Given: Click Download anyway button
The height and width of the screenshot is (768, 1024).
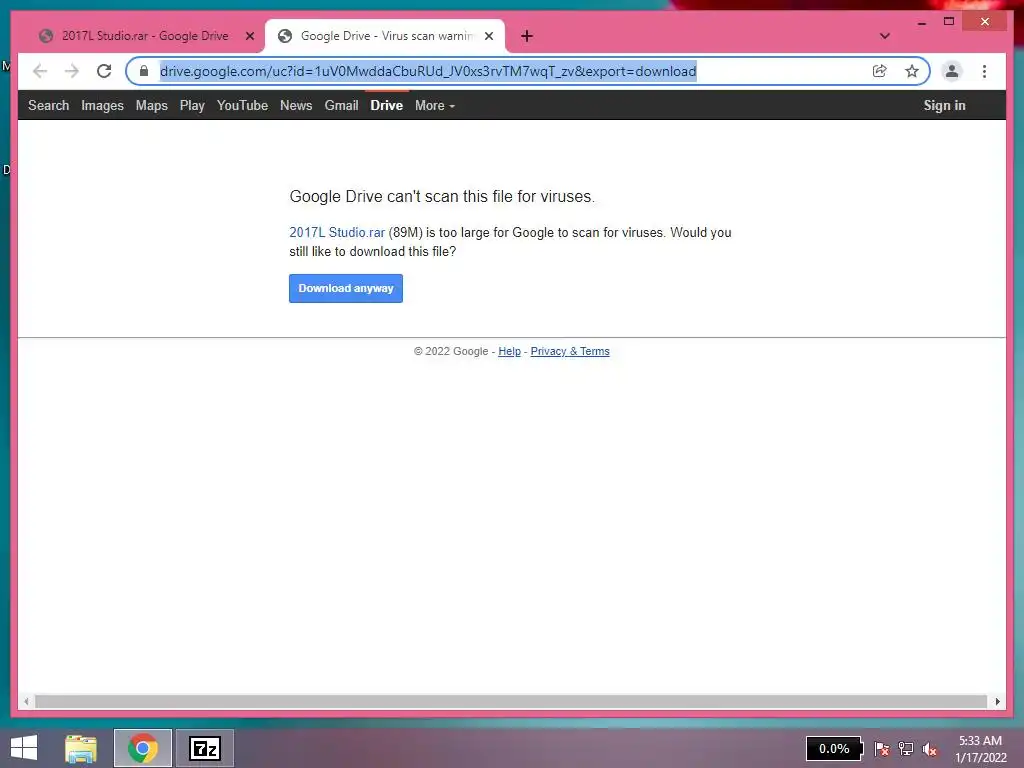Looking at the screenshot, I should point(346,289).
